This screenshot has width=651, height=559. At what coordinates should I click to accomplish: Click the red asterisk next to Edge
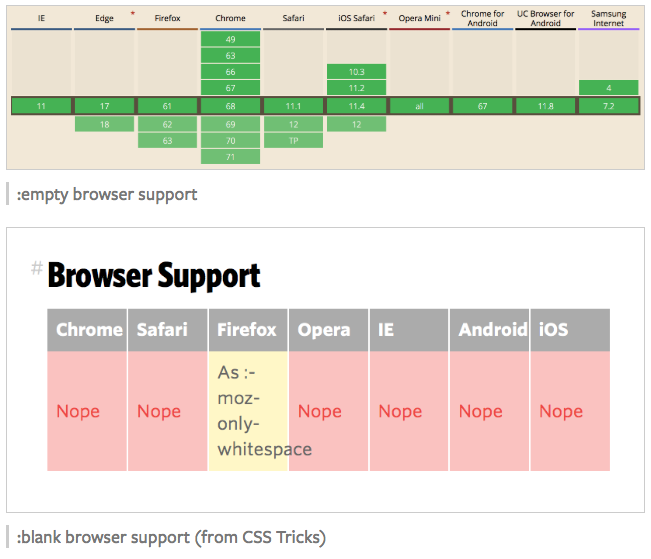132,15
